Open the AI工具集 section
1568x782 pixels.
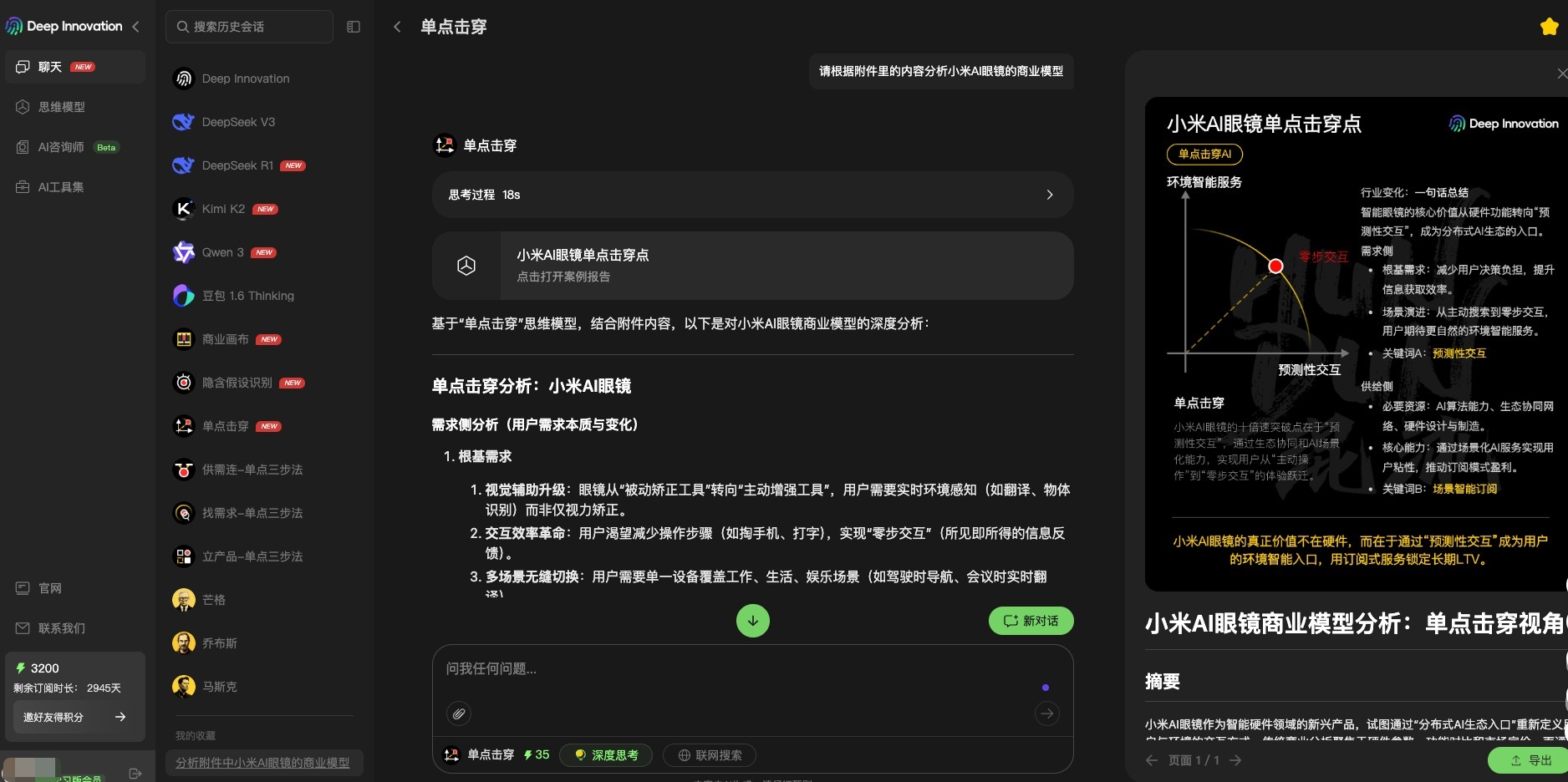[x=75, y=187]
